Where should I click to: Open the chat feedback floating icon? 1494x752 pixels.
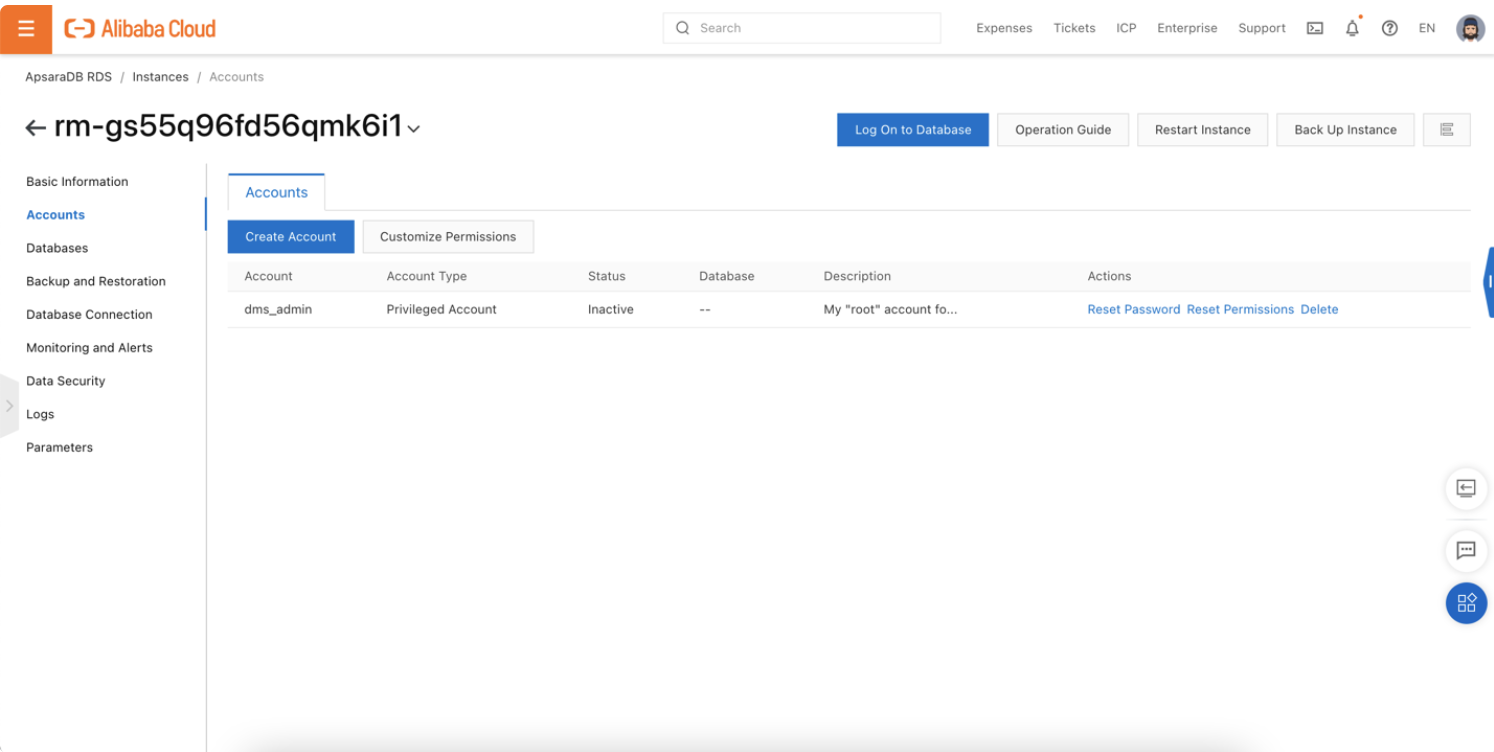1466,550
